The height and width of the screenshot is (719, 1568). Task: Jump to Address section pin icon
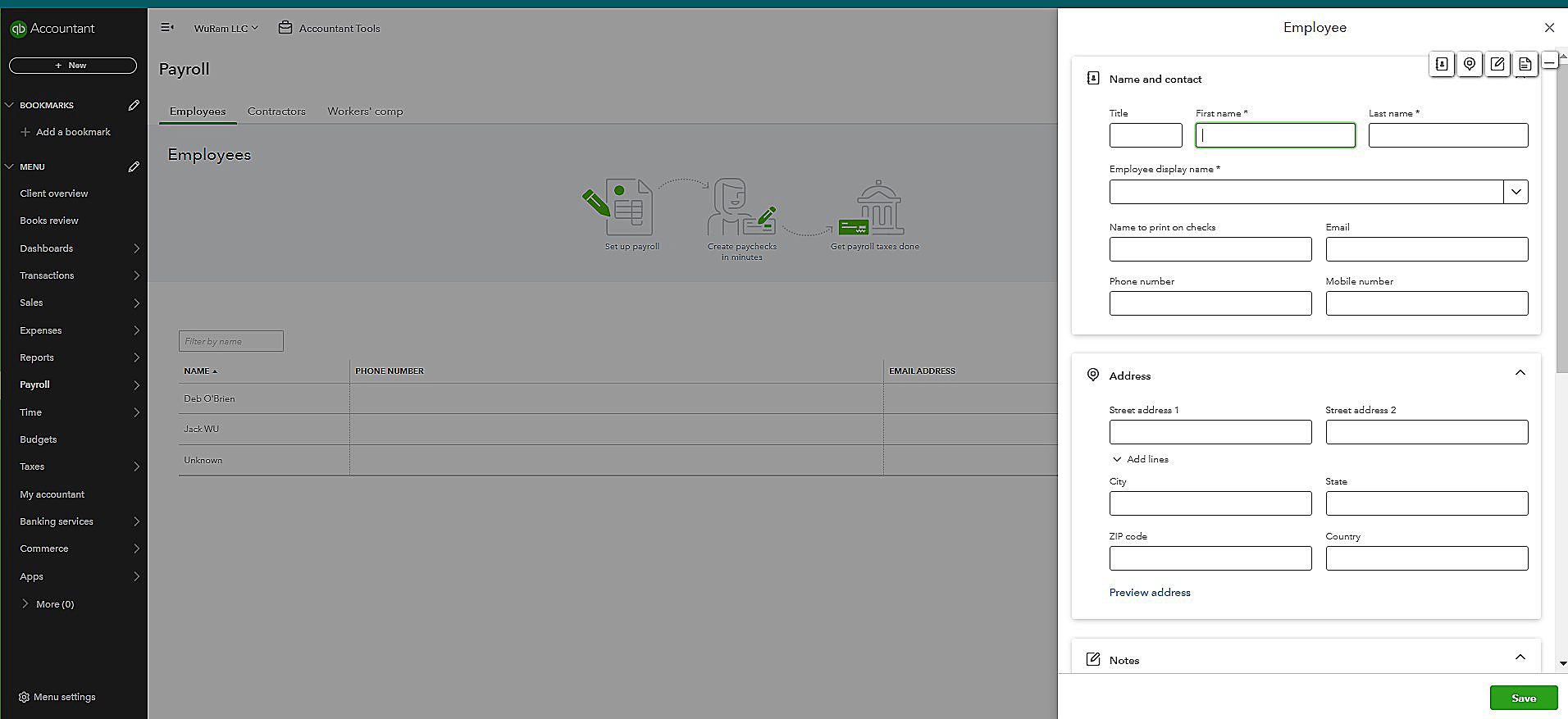[x=1470, y=64]
